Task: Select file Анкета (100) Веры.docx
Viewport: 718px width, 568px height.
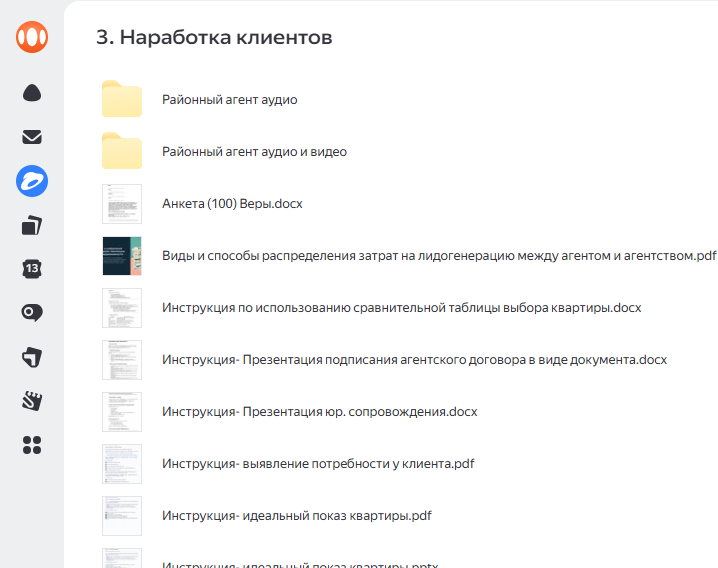Action: click(232, 204)
